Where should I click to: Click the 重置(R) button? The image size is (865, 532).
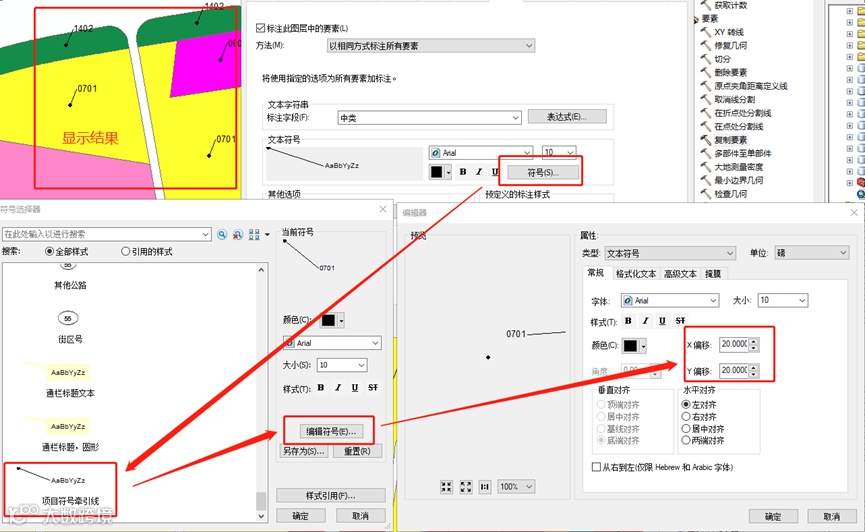pyautogui.click(x=357, y=451)
